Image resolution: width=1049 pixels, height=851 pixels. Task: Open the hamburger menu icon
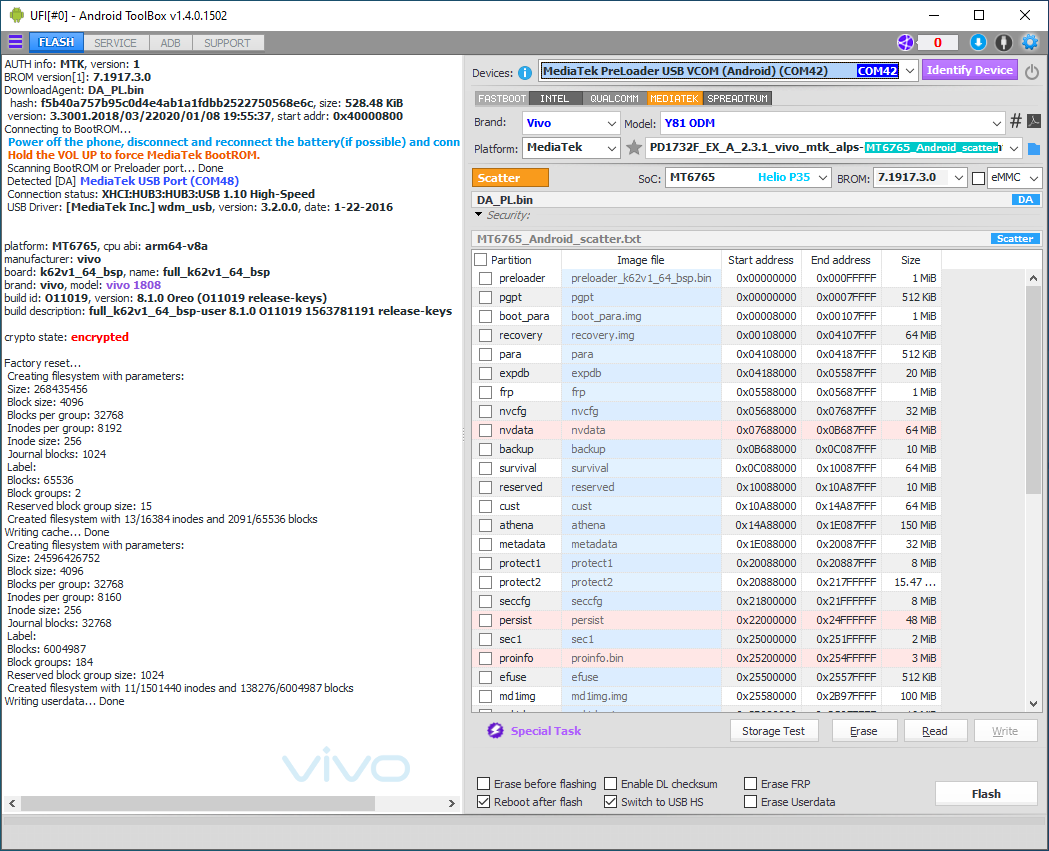[15, 42]
